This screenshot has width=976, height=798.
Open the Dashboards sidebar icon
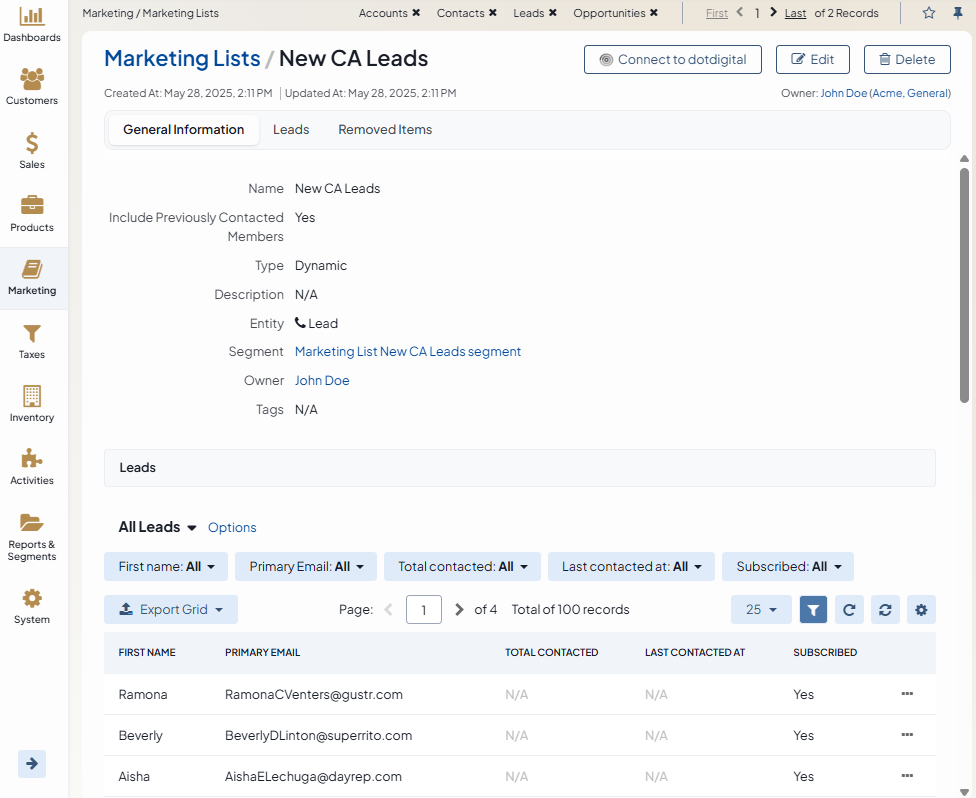coord(32,25)
